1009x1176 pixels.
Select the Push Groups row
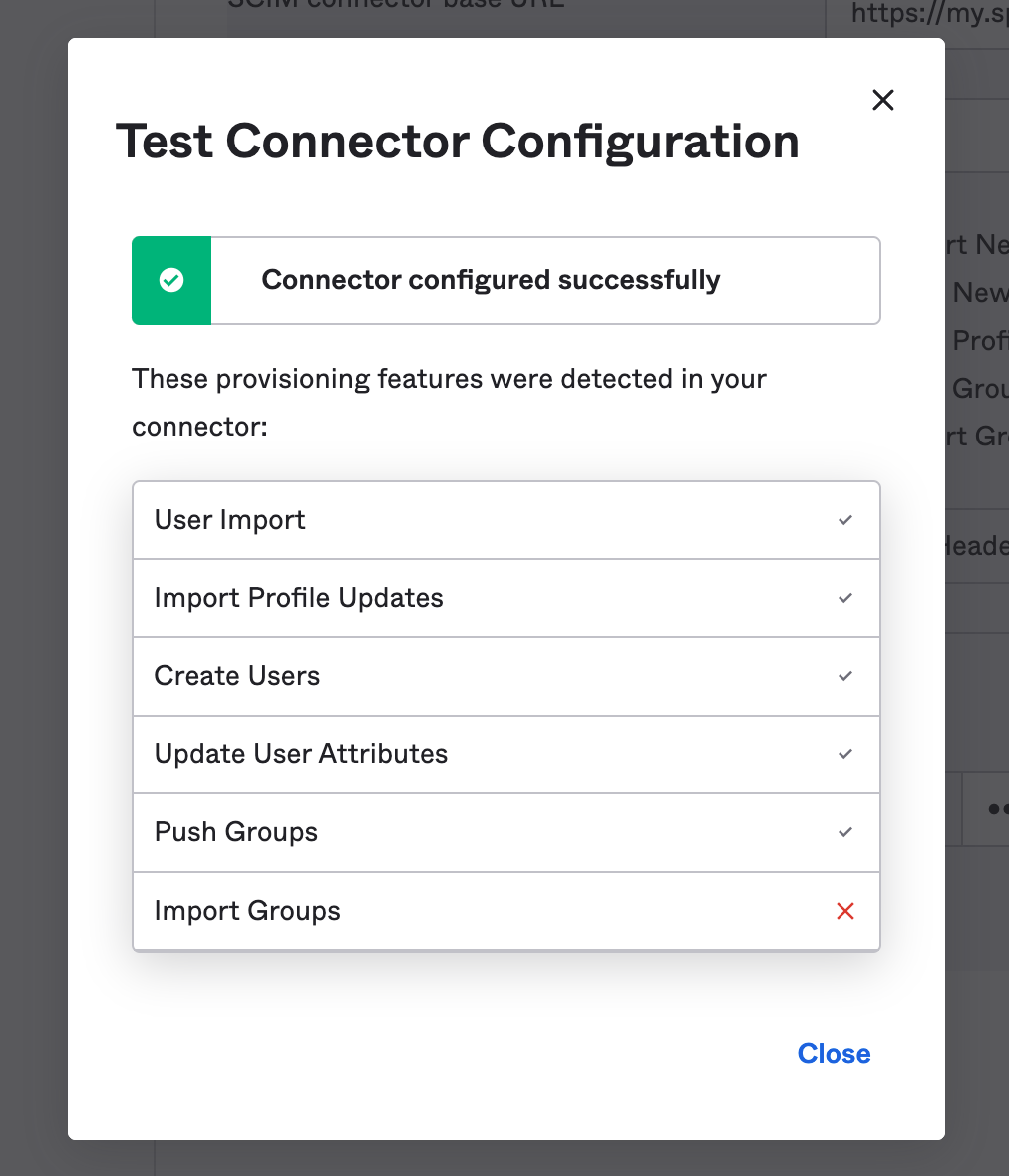click(506, 832)
